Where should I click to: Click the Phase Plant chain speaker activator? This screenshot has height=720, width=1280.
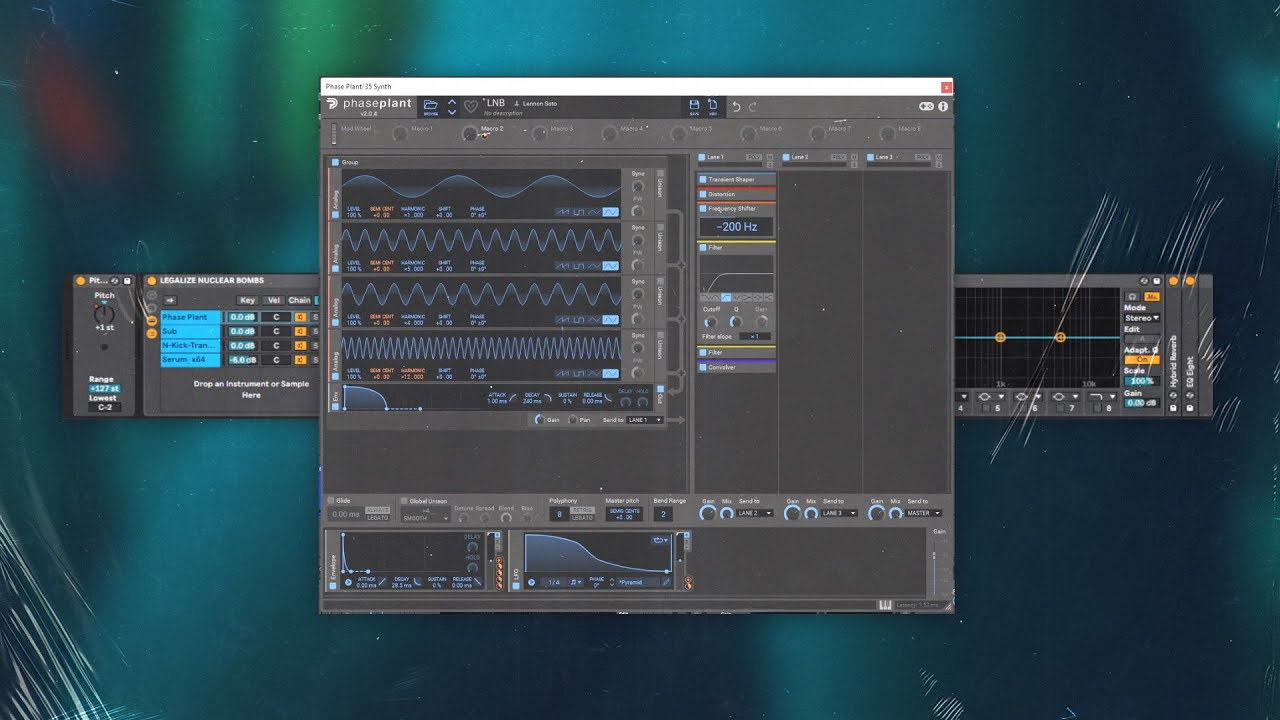(x=299, y=317)
